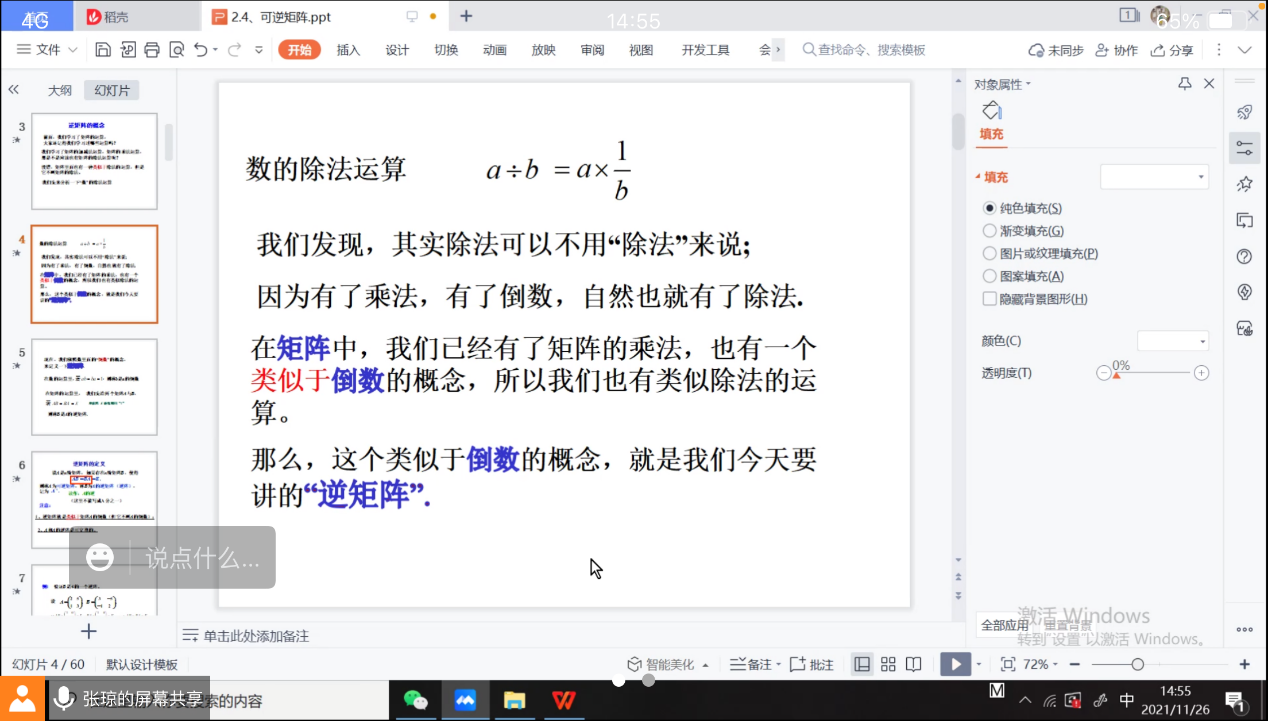Open the 插入 ribbon tab
The image size is (1268, 721).
[x=348, y=50]
